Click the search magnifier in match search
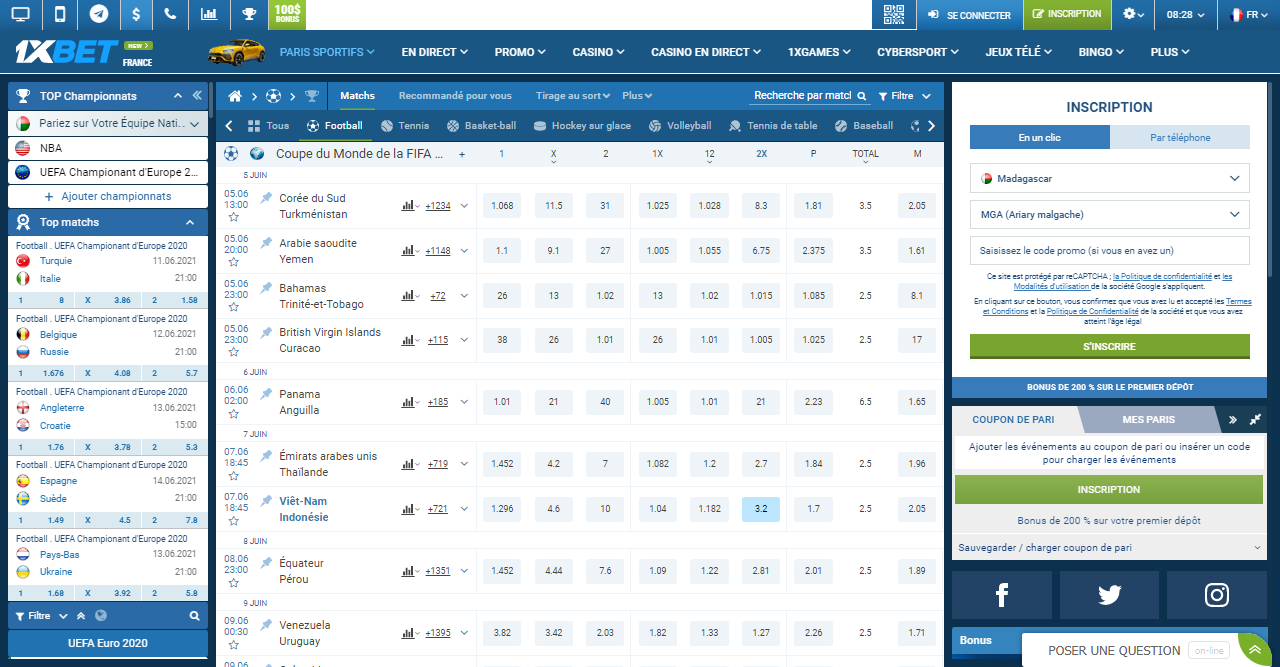This screenshot has height=667, width=1280. (x=862, y=96)
